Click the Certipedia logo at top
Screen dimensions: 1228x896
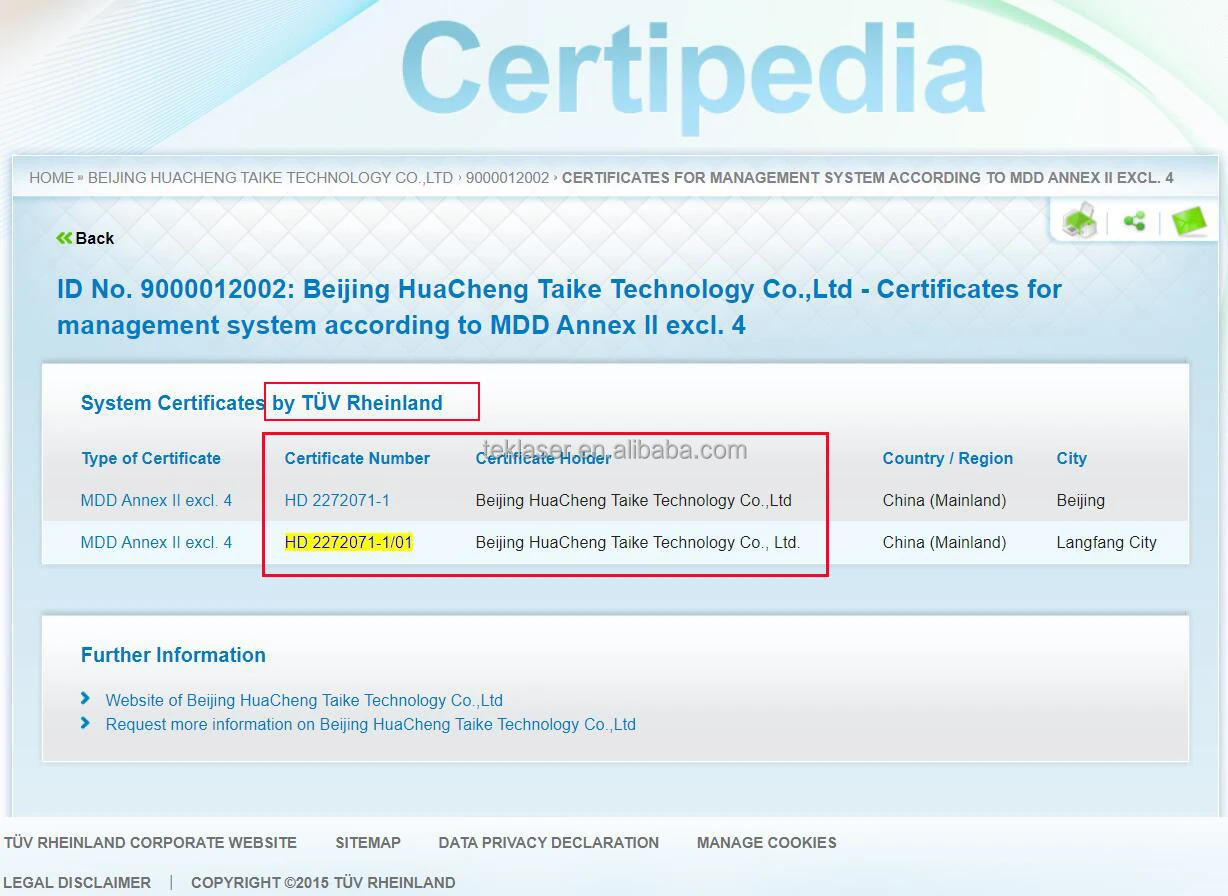(693, 72)
